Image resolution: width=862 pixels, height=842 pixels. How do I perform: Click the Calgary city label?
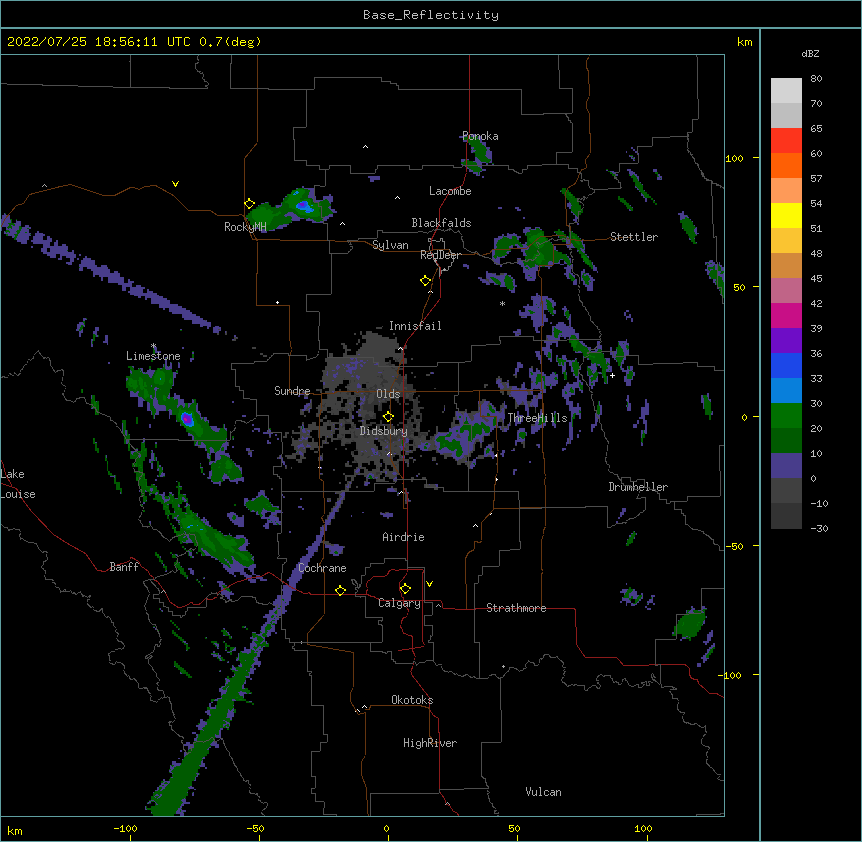tap(399, 603)
